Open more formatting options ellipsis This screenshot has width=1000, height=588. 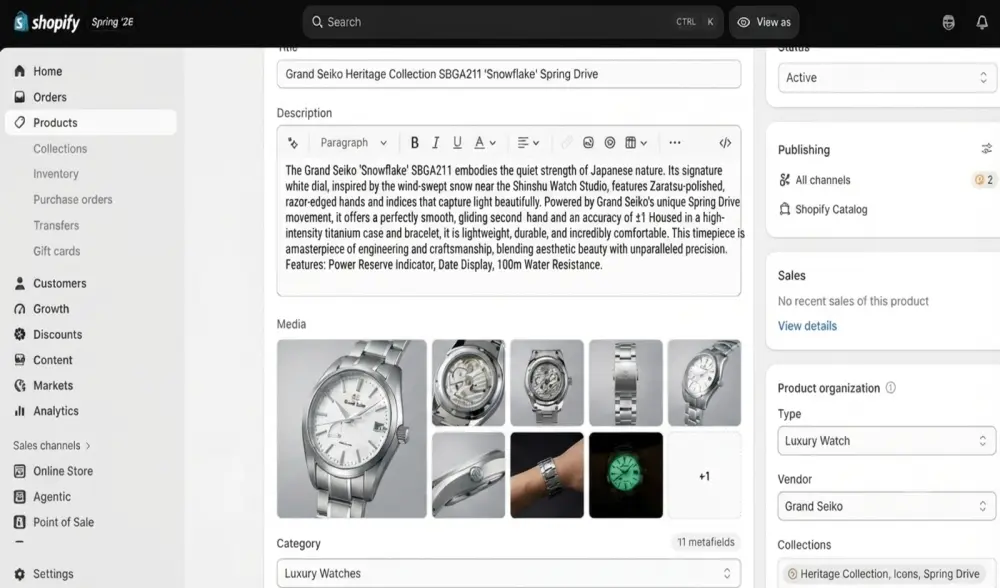coord(675,143)
